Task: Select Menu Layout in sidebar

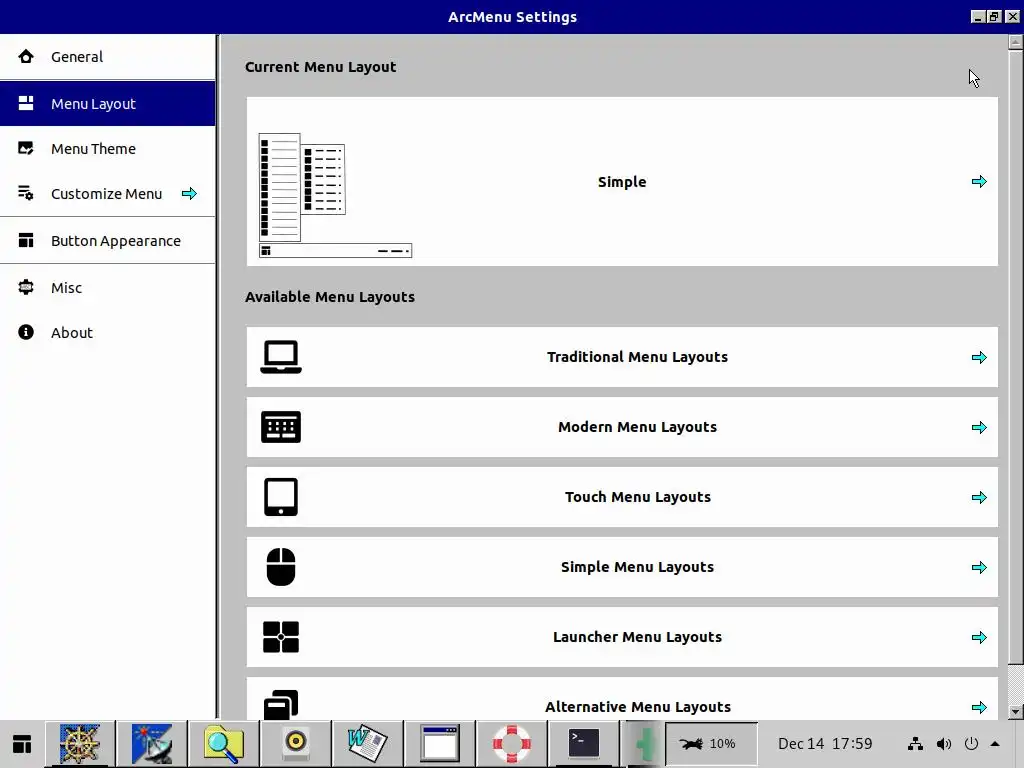Action: click(x=108, y=103)
